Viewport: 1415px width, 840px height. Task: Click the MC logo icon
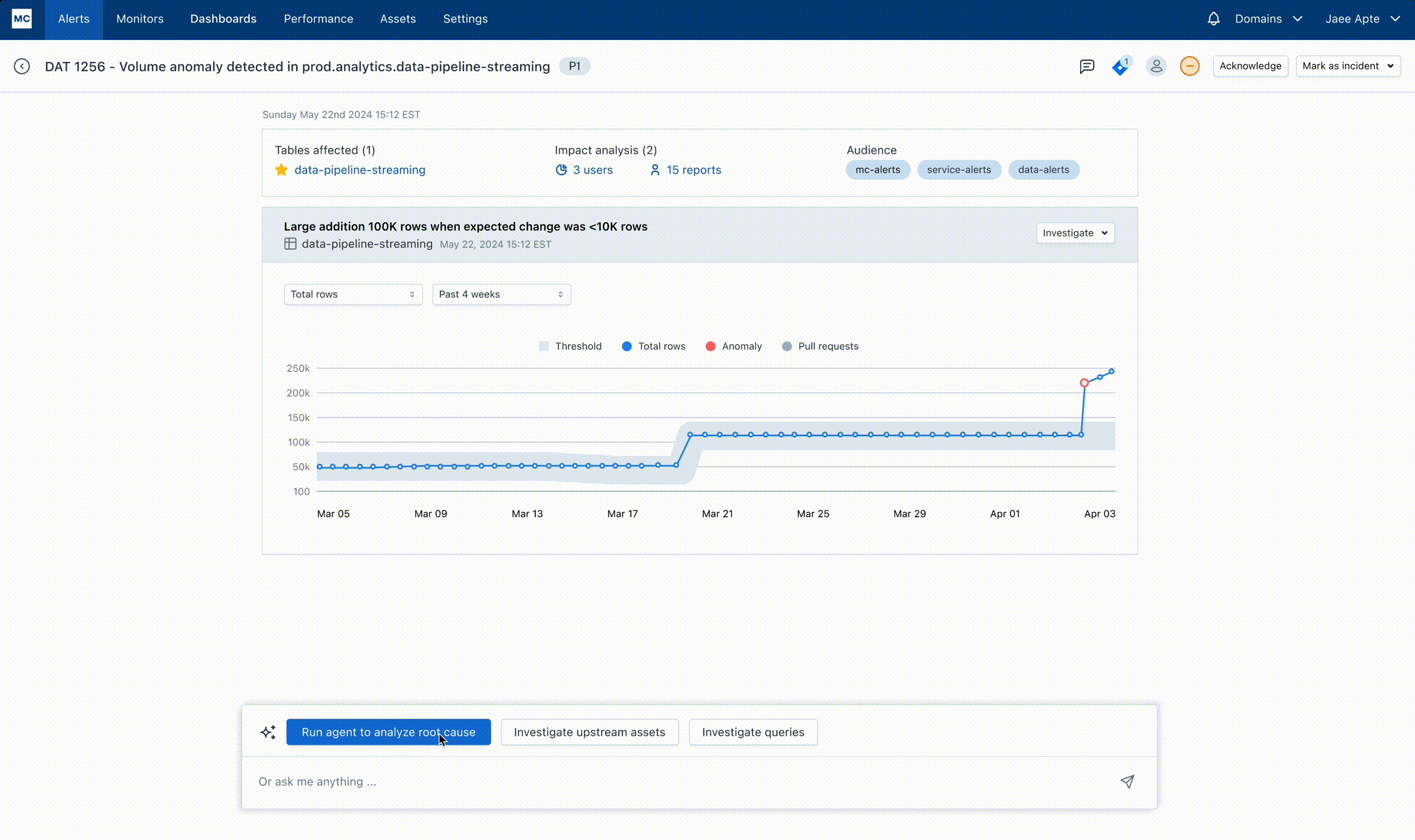coord(22,19)
